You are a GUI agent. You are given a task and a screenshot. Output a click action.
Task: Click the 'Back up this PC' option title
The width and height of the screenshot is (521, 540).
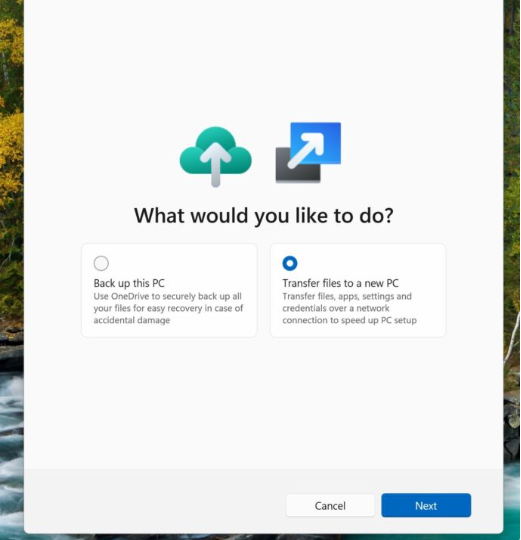(x=129, y=283)
